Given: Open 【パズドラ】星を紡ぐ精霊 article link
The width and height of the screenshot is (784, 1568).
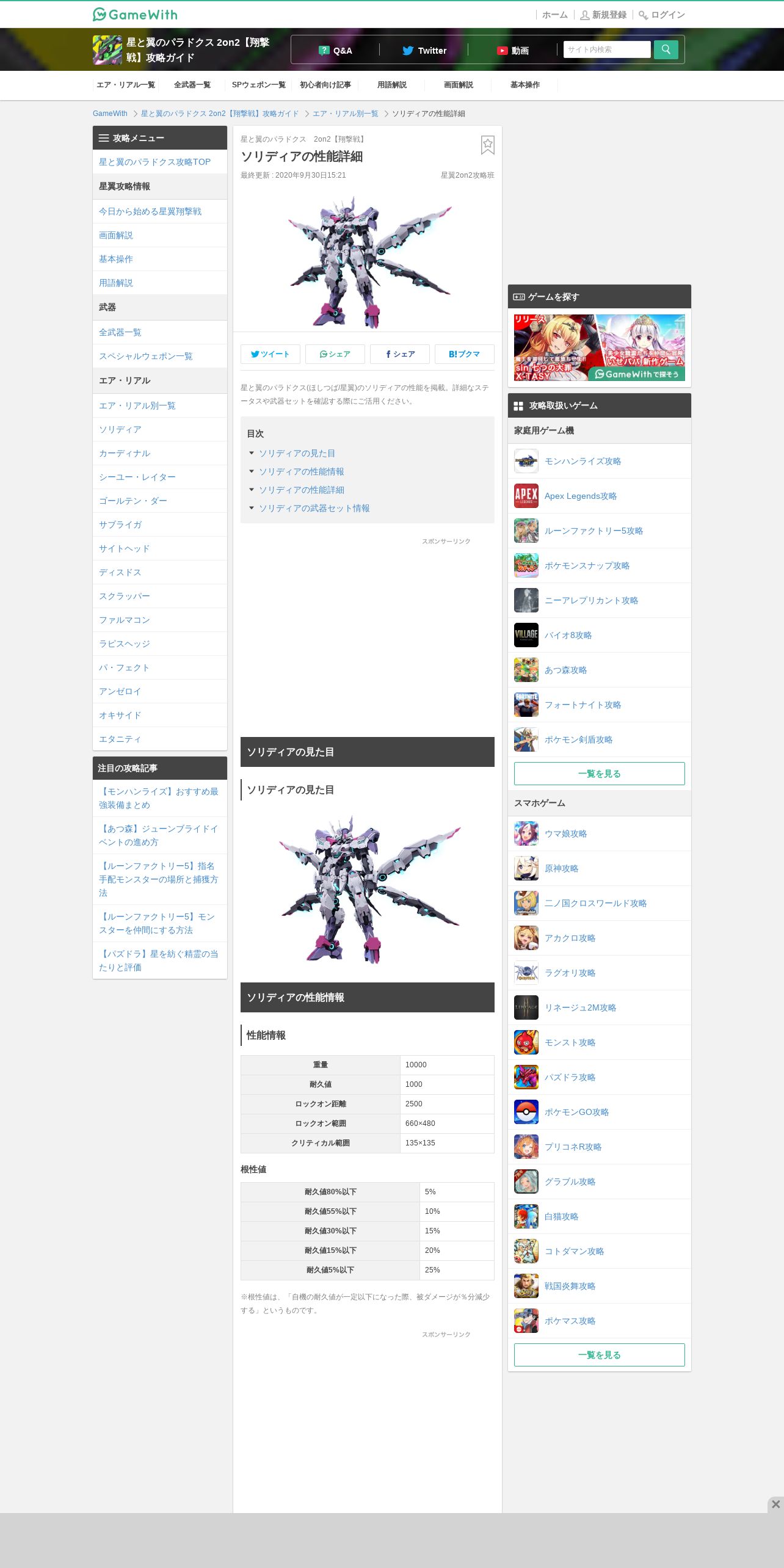Looking at the screenshot, I should (x=159, y=960).
